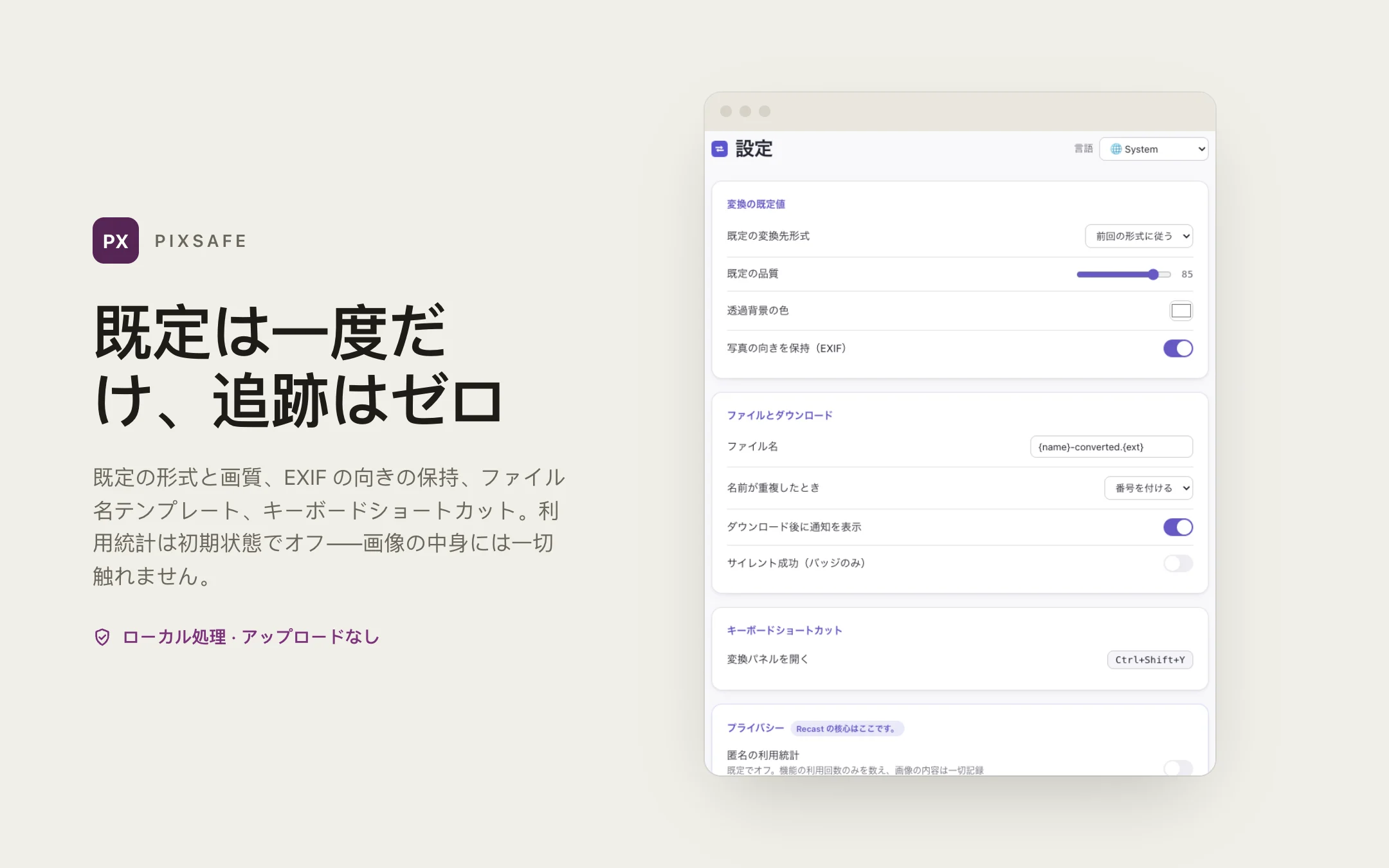Image resolution: width=1389 pixels, height=868 pixels.
Task: Enable 匿名の利用統計 switch
Action: coord(1178,768)
